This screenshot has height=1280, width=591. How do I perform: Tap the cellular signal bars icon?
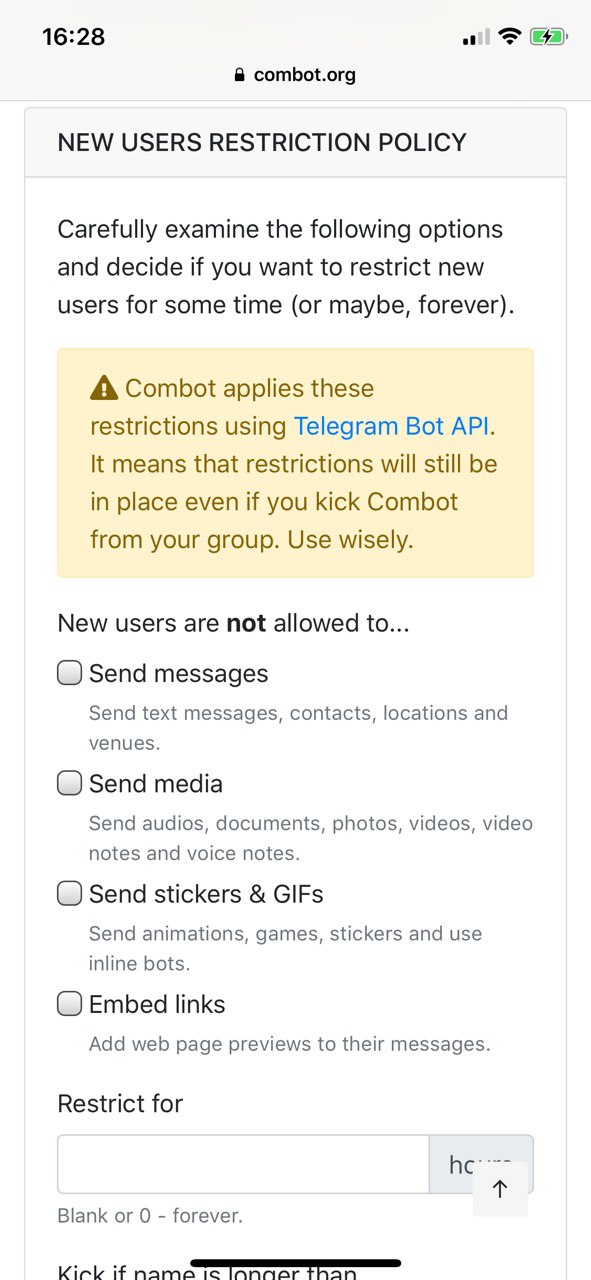click(476, 37)
